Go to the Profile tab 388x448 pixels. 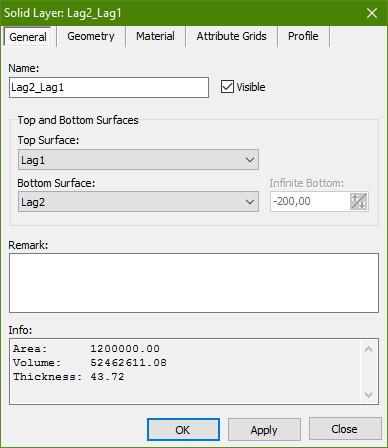303,36
